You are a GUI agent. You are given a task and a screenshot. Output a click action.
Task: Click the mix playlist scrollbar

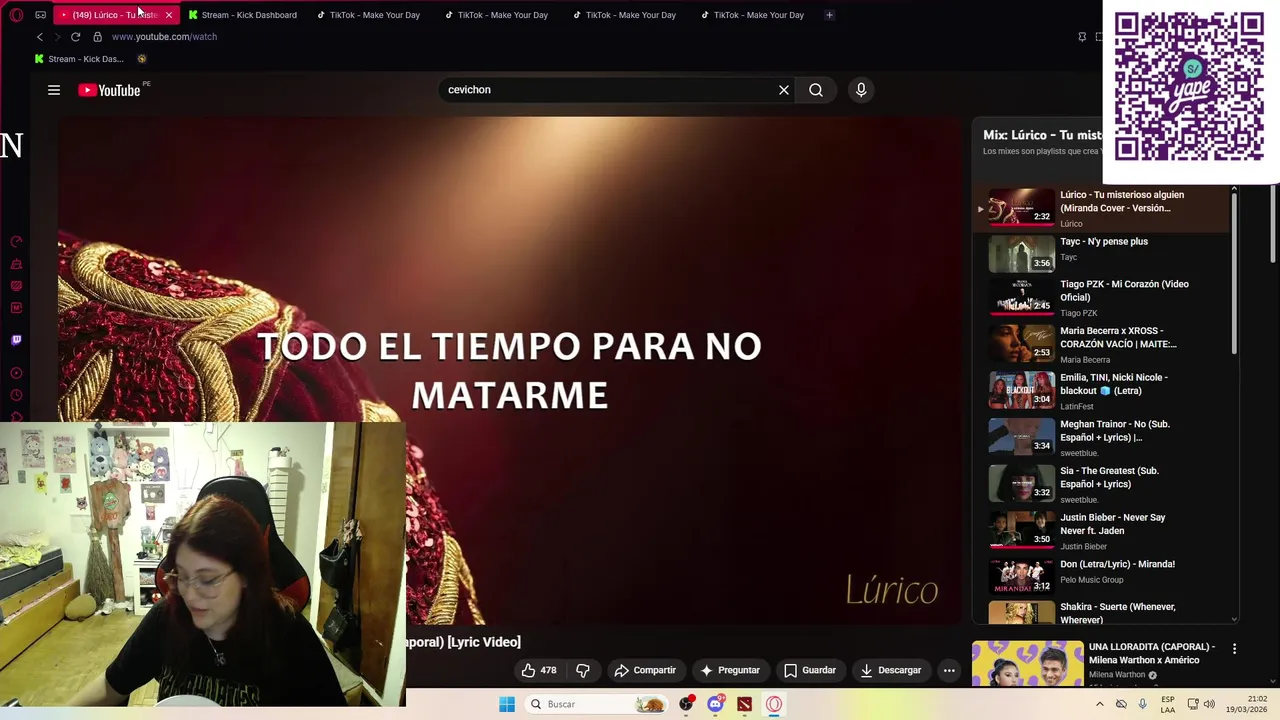tap(1234, 273)
